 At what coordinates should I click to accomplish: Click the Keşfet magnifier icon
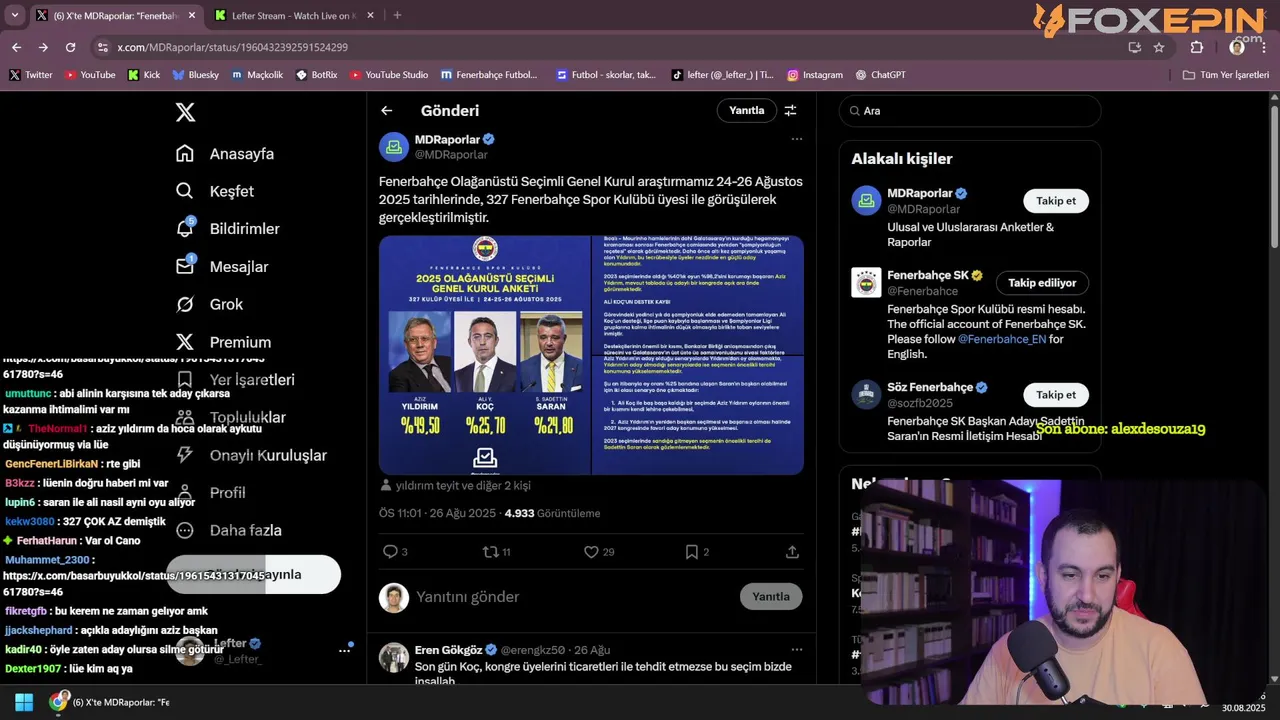click(185, 191)
